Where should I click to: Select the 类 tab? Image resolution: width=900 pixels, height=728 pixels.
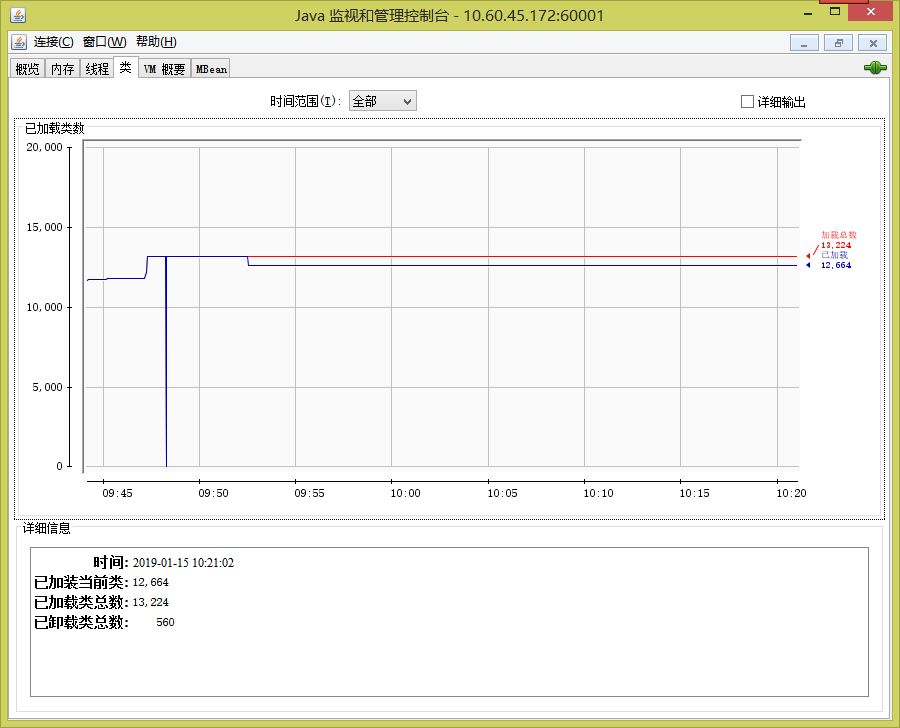tap(126, 68)
